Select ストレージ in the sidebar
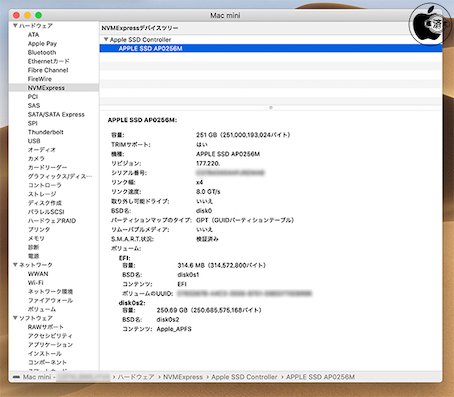Image resolution: width=454 pixels, height=397 pixels. (x=42, y=194)
